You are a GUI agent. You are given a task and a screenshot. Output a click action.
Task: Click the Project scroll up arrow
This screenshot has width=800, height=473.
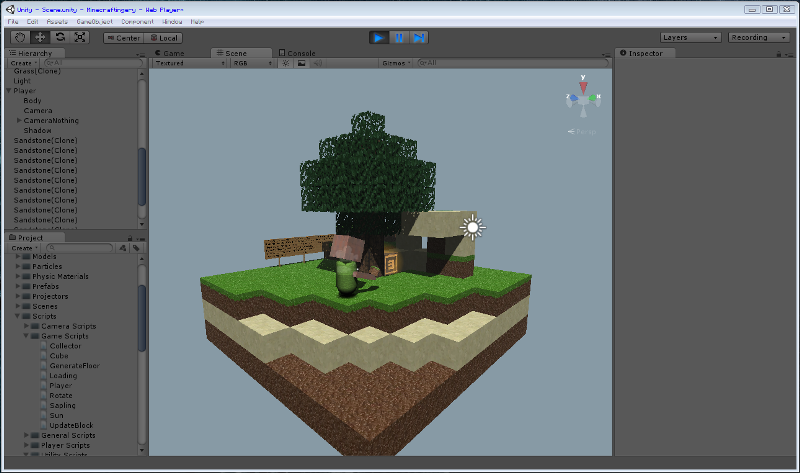[141, 258]
